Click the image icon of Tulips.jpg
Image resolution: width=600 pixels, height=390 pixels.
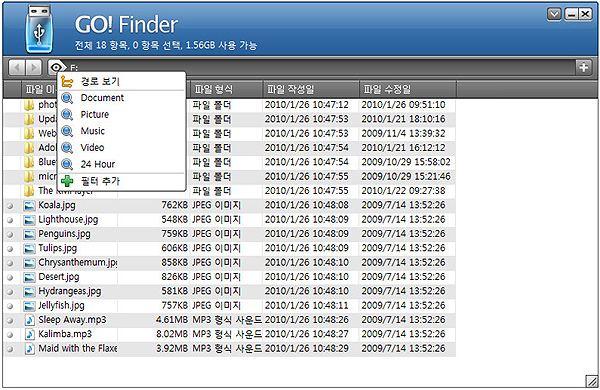click(x=29, y=249)
